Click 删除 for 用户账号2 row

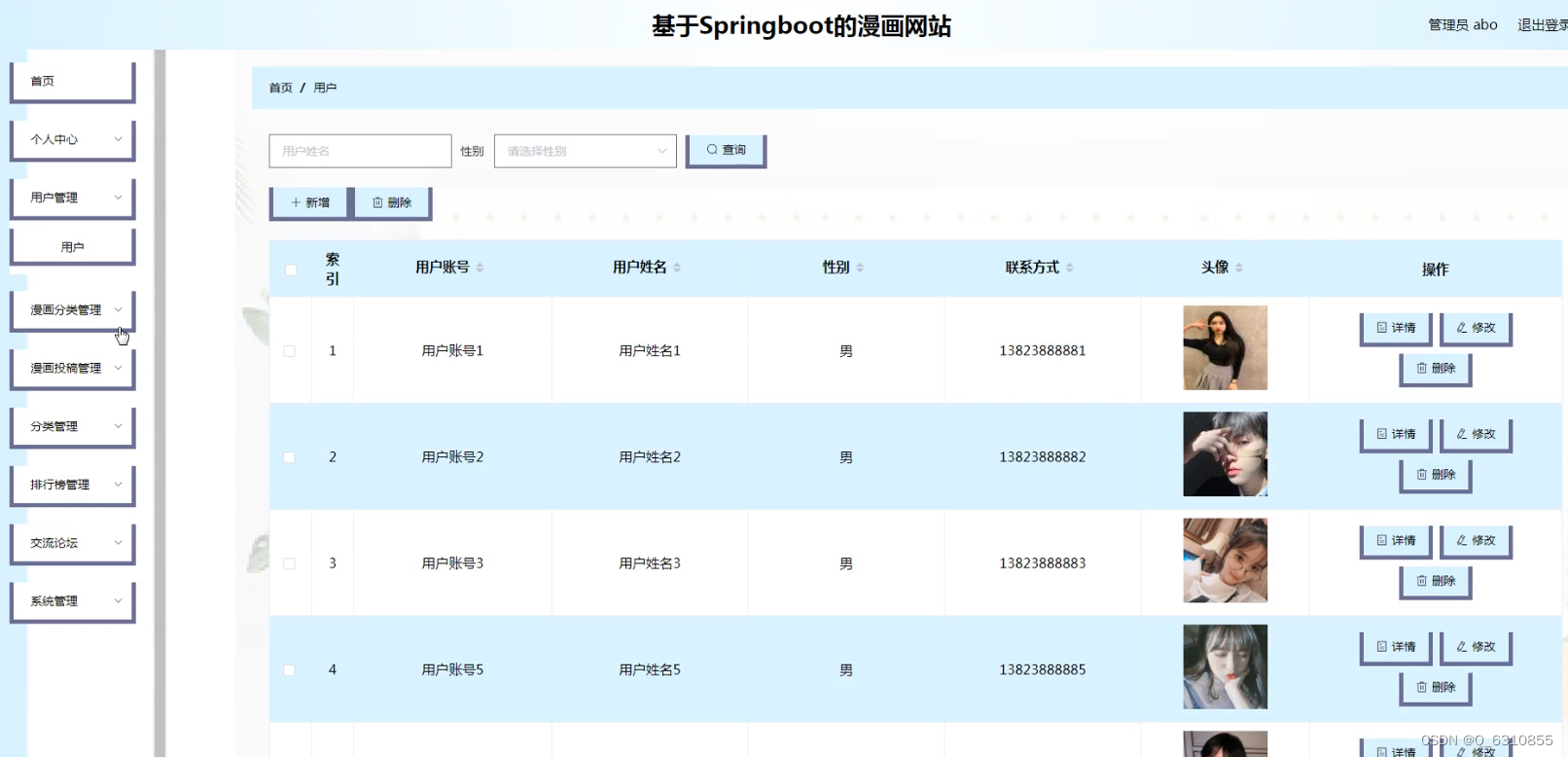(x=1436, y=475)
